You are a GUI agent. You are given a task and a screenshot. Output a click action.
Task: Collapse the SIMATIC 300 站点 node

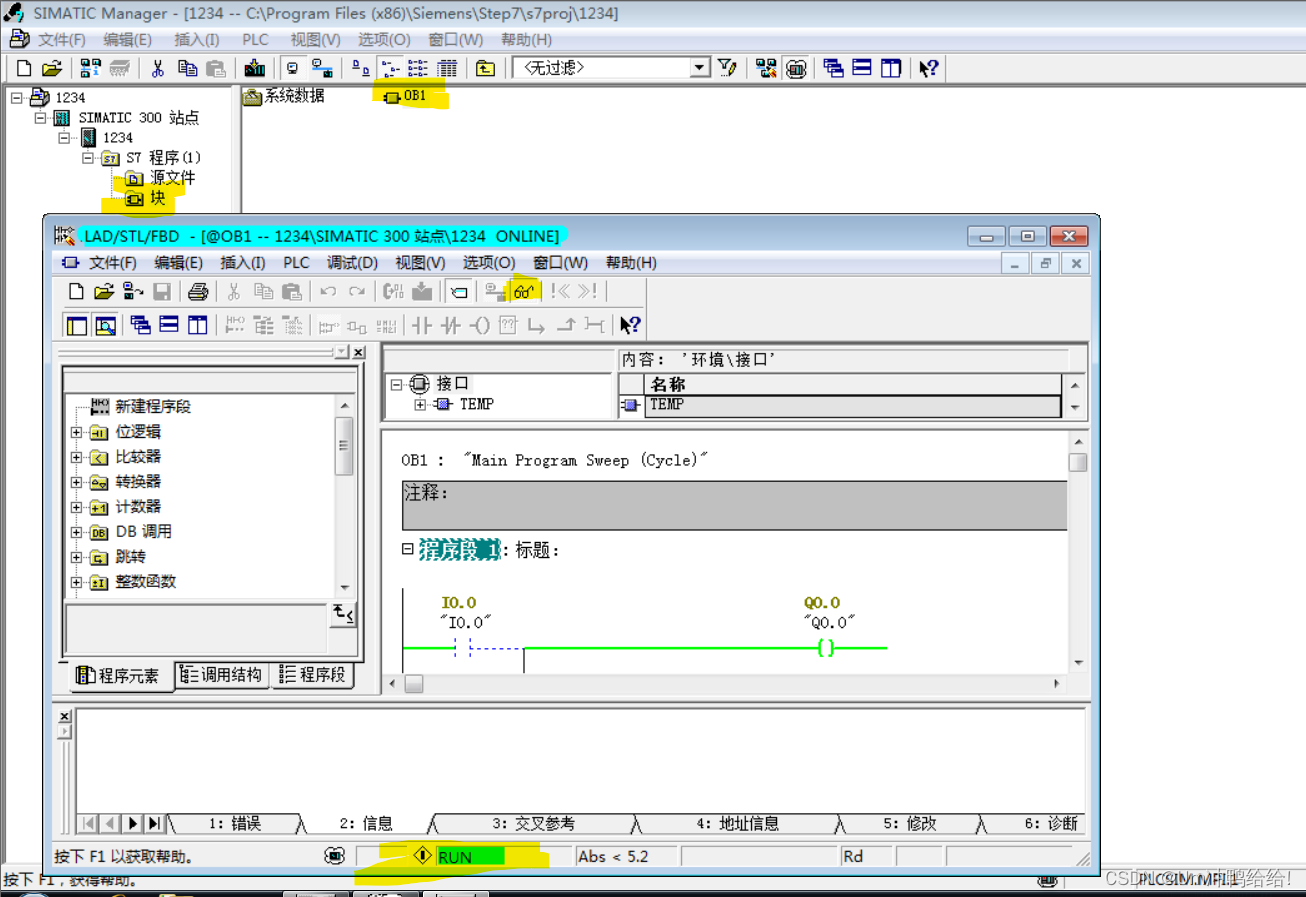pyautogui.click(x=41, y=118)
